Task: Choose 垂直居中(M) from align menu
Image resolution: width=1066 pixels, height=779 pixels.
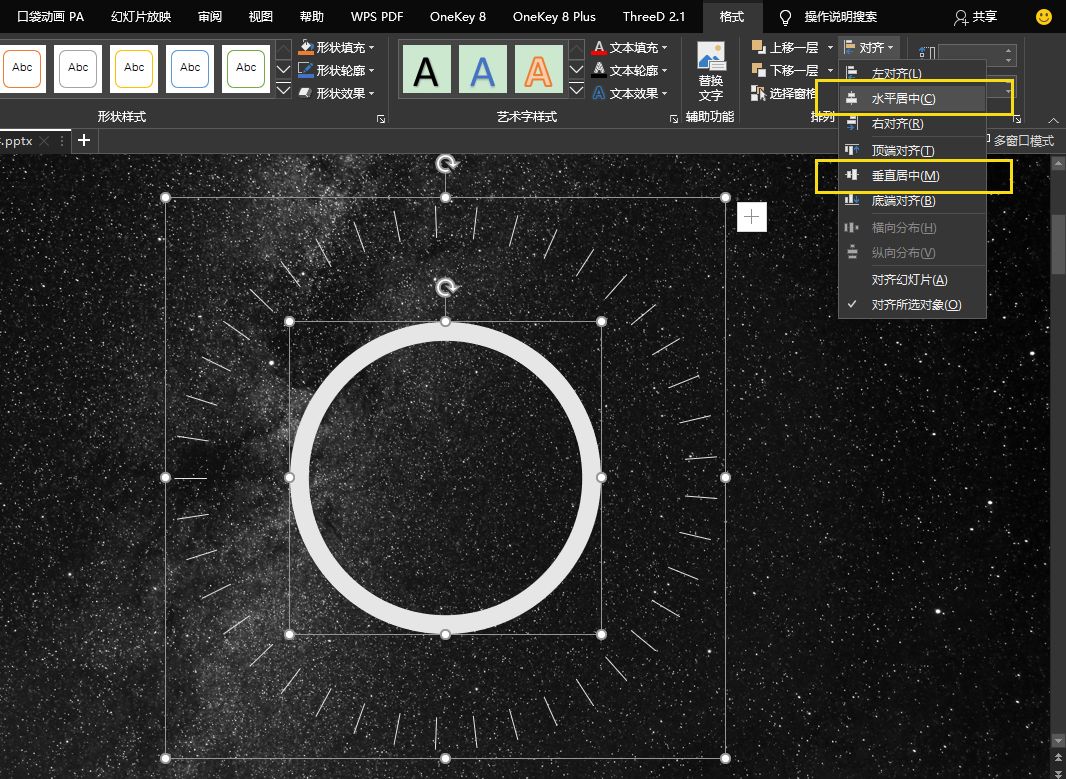Action: (x=912, y=175)
